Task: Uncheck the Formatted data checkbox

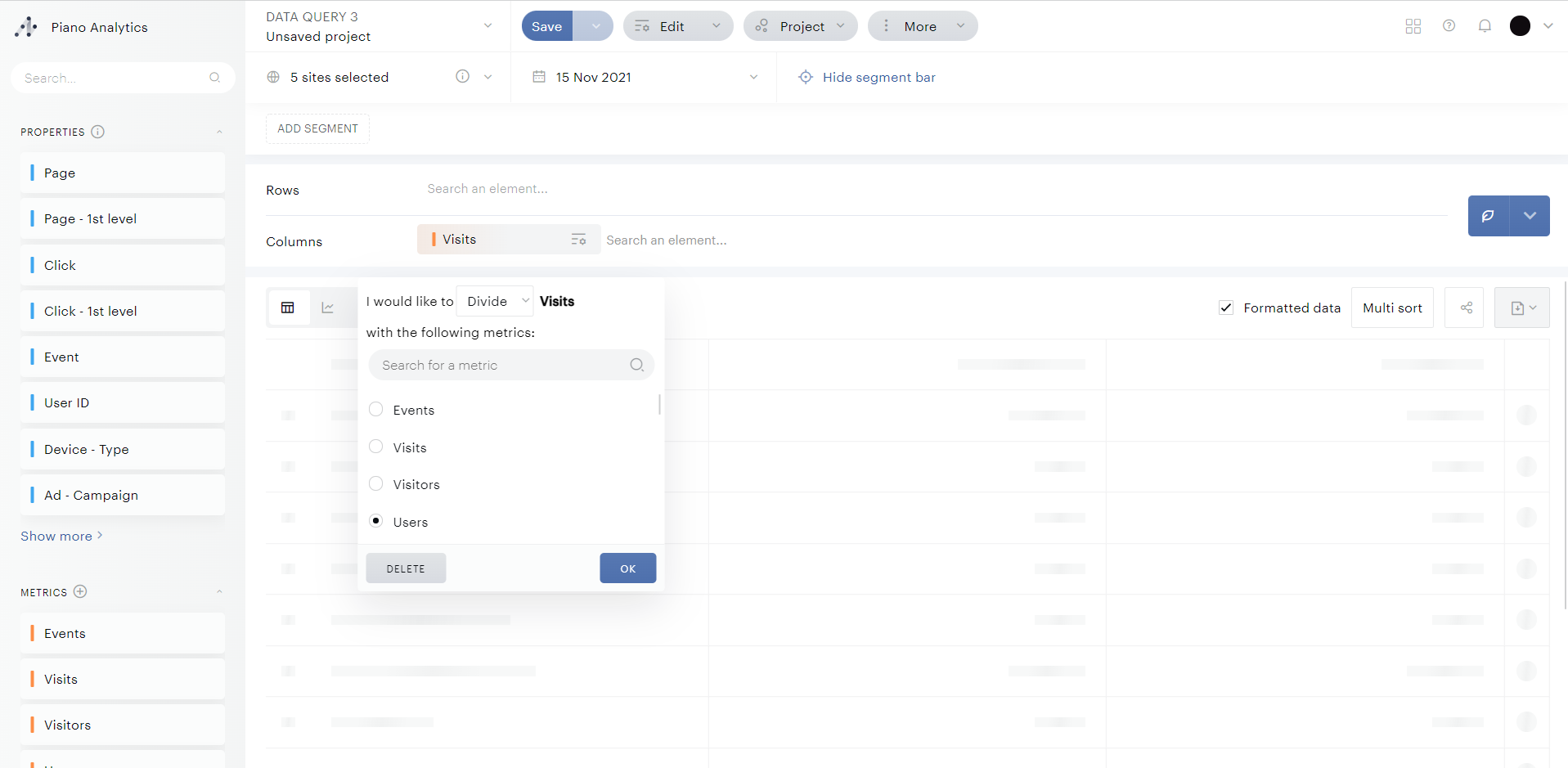Action: click(1226, 308)
